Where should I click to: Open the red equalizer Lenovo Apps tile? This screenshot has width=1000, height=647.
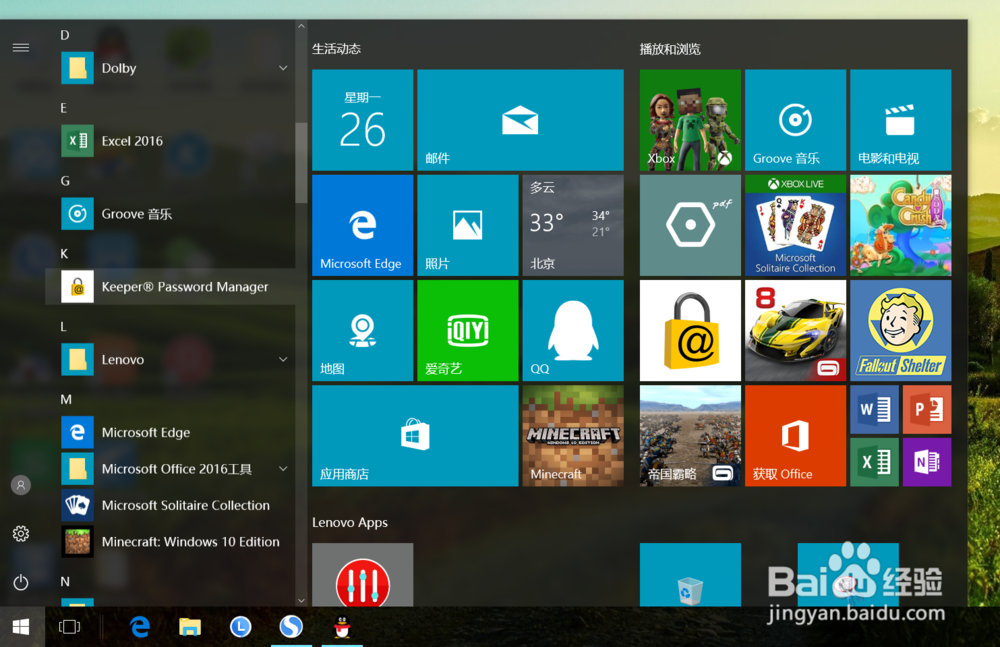(362, 574)
